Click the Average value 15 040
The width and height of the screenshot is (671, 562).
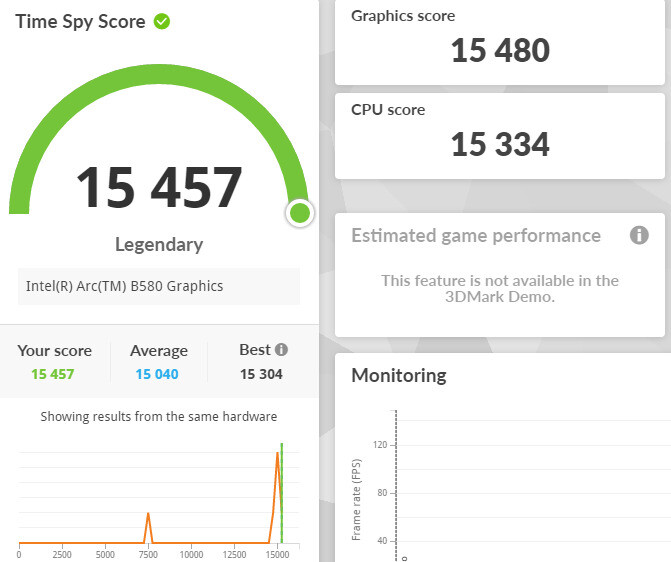(157, 374)
